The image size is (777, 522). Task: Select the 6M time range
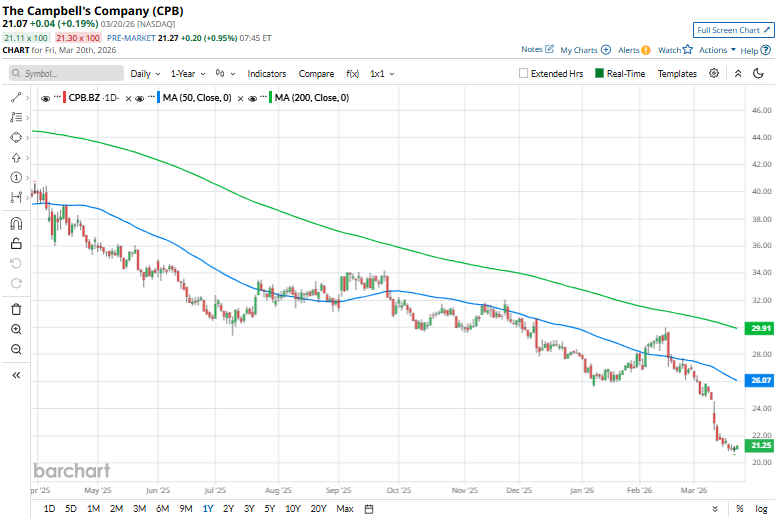point(163,509)
